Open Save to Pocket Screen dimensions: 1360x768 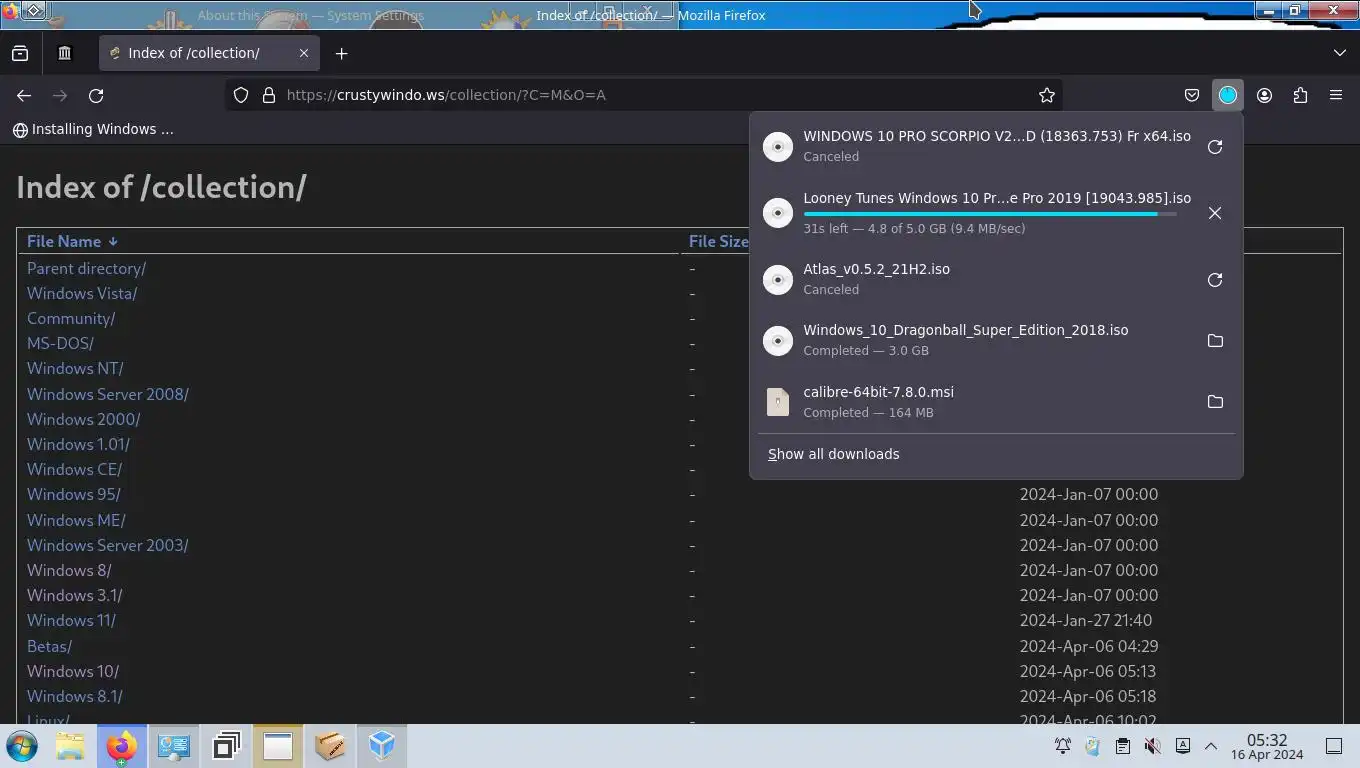click(x=1192, y=95)
